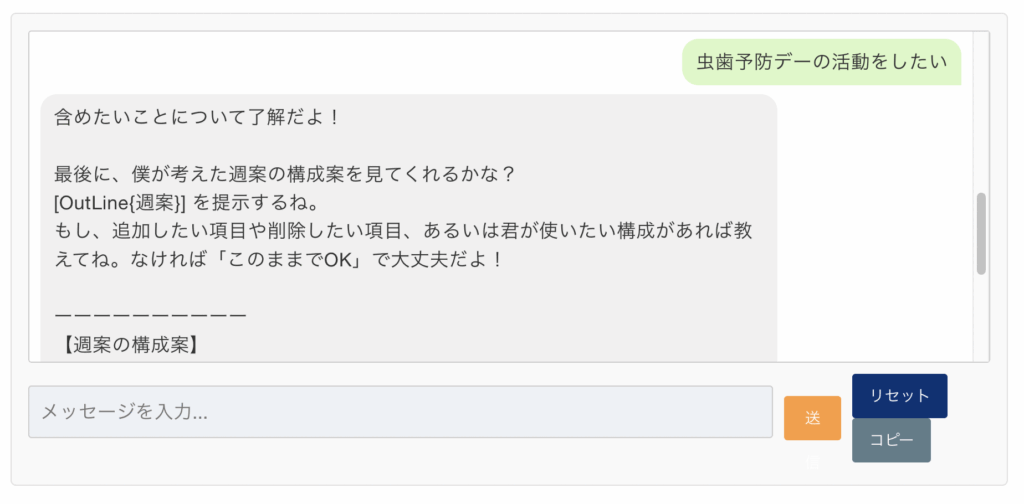Click the text を提示するね。

click(257, 204)
